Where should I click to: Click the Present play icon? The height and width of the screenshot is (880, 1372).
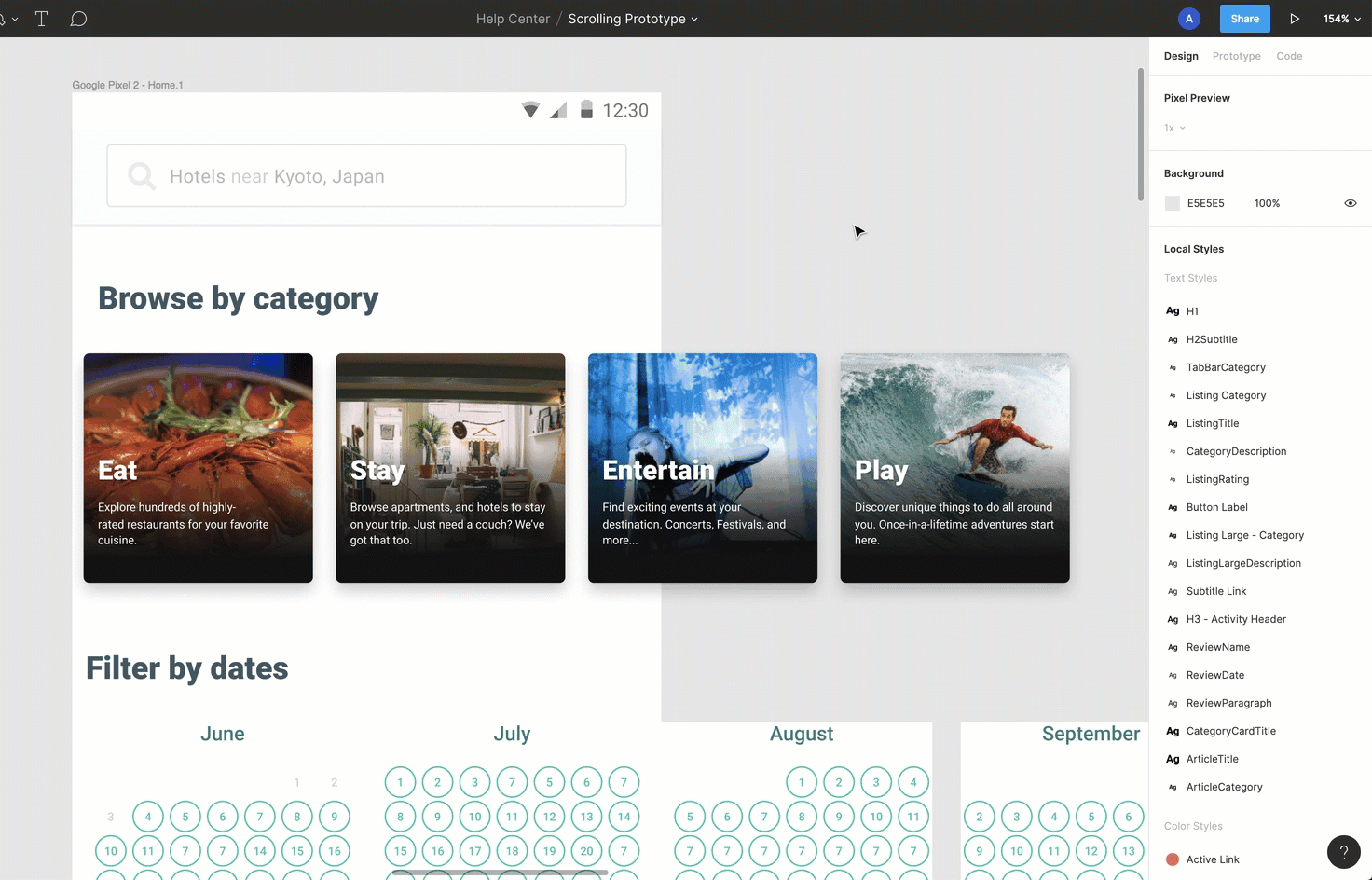click(1295, 18)
